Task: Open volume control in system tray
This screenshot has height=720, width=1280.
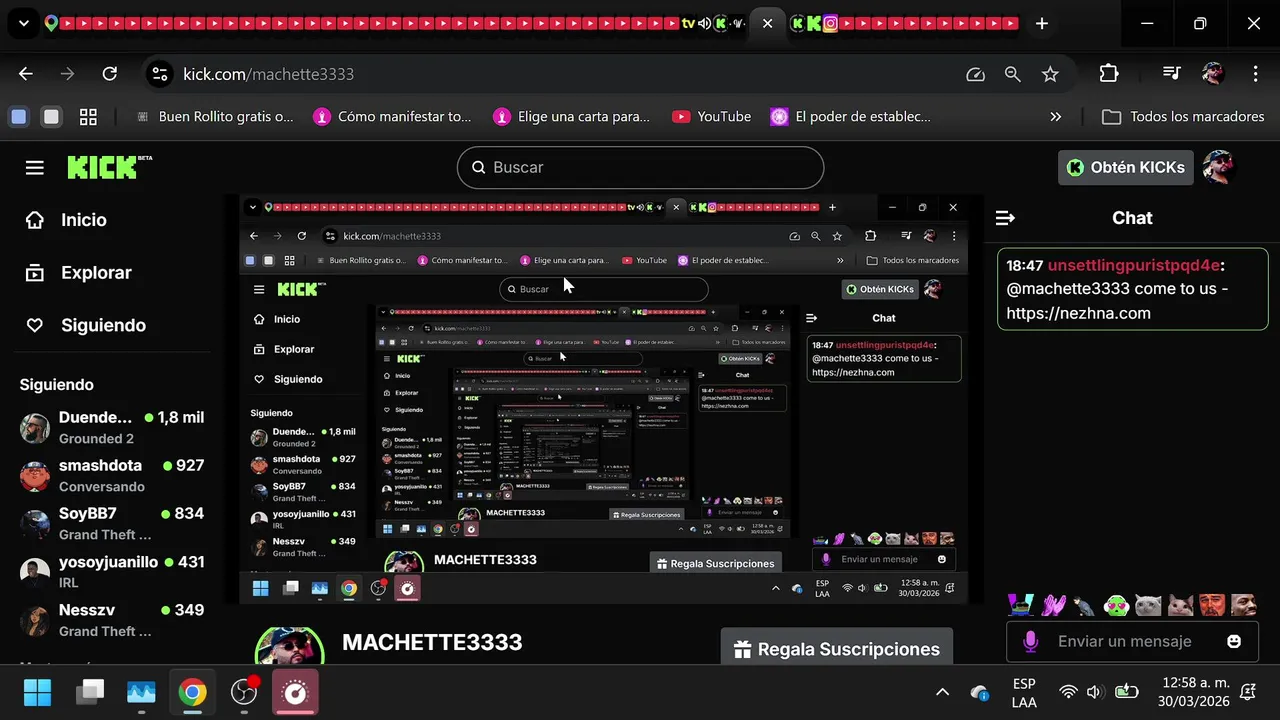Action: click(x=1094, y=692)
